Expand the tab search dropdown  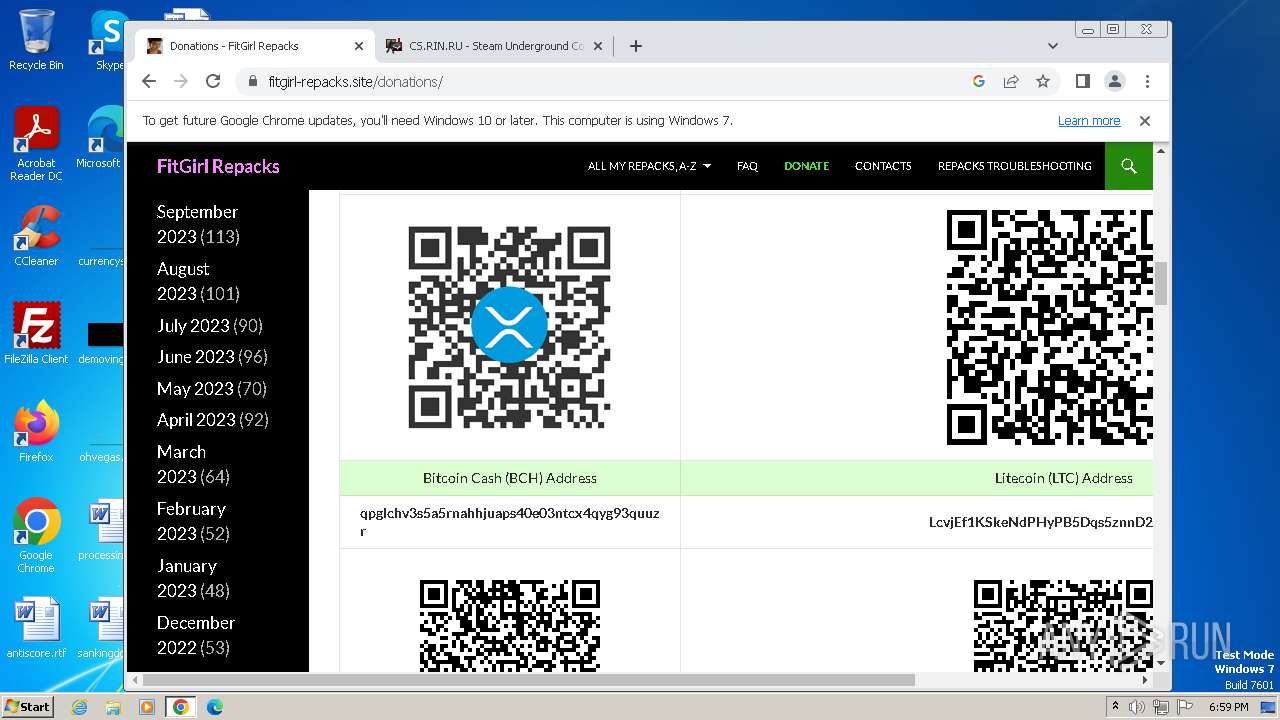(1052, 46)
